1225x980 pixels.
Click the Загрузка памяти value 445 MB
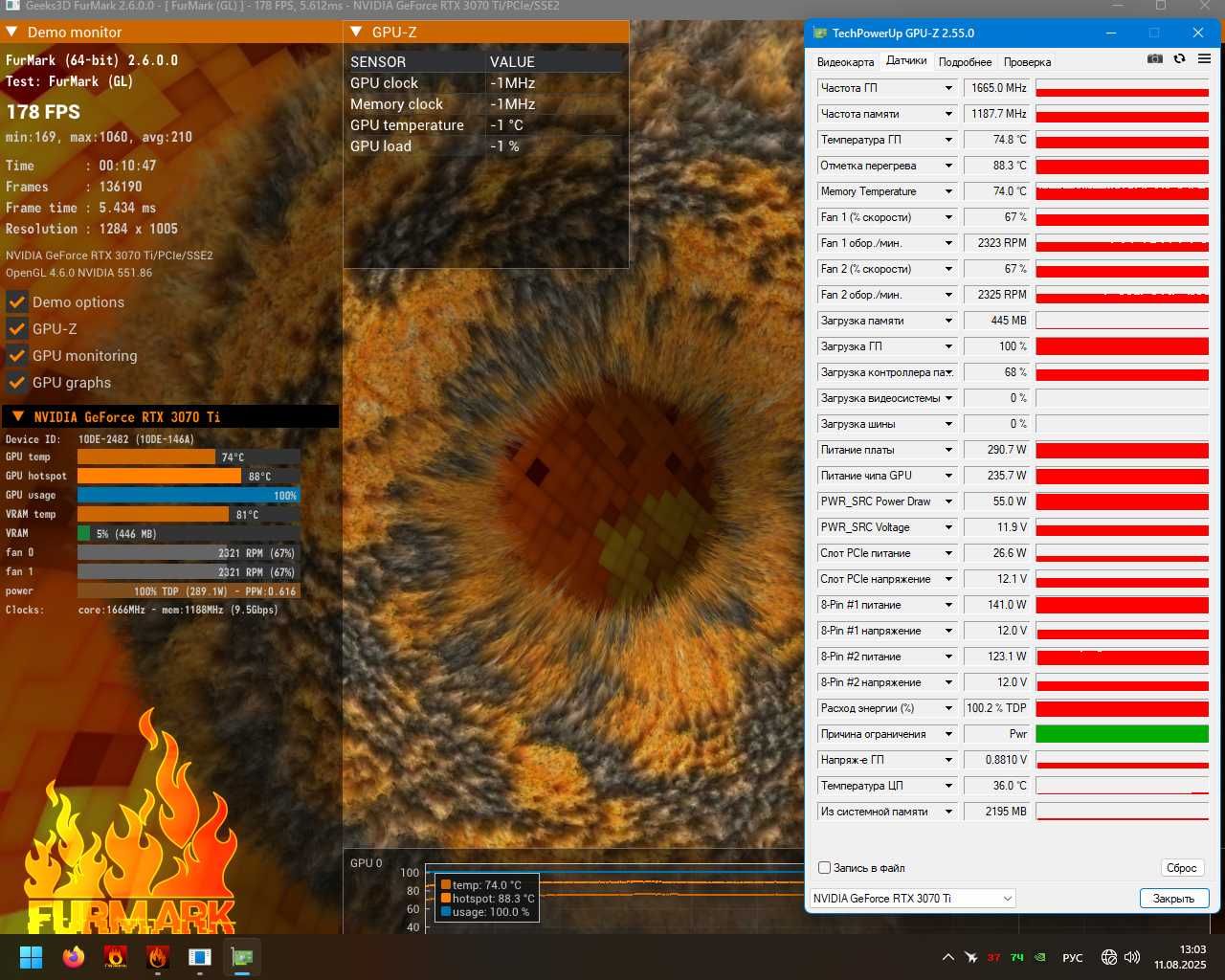coord(996,321)
